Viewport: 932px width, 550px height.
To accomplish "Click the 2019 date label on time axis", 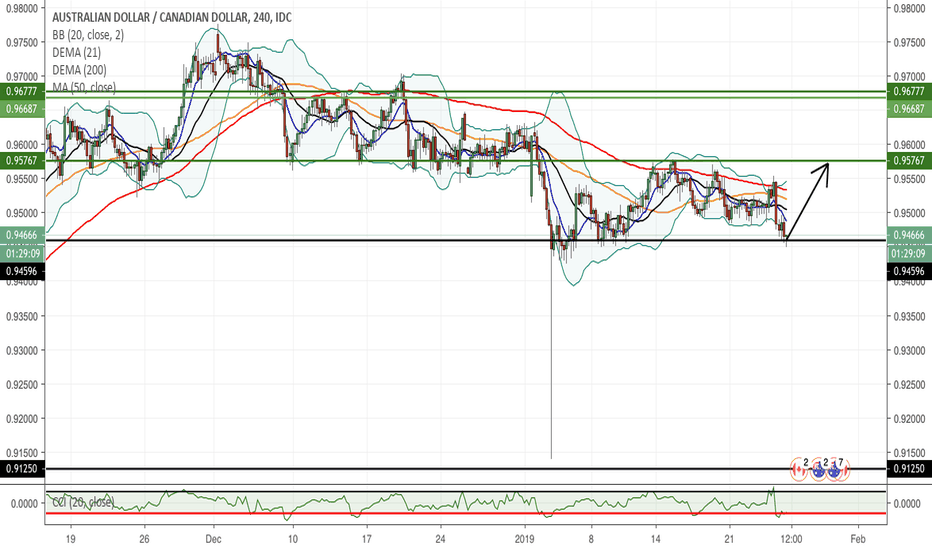I will (525, 539).
